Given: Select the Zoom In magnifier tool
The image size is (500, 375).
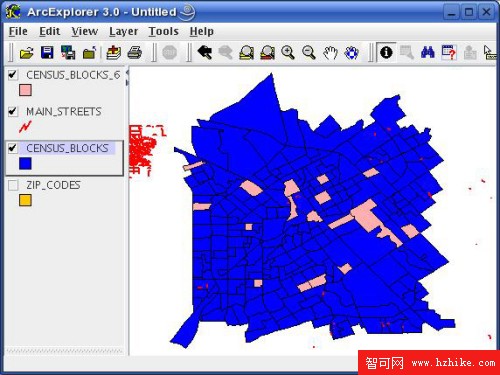Looking at the screenshot, I should [288, 53].
